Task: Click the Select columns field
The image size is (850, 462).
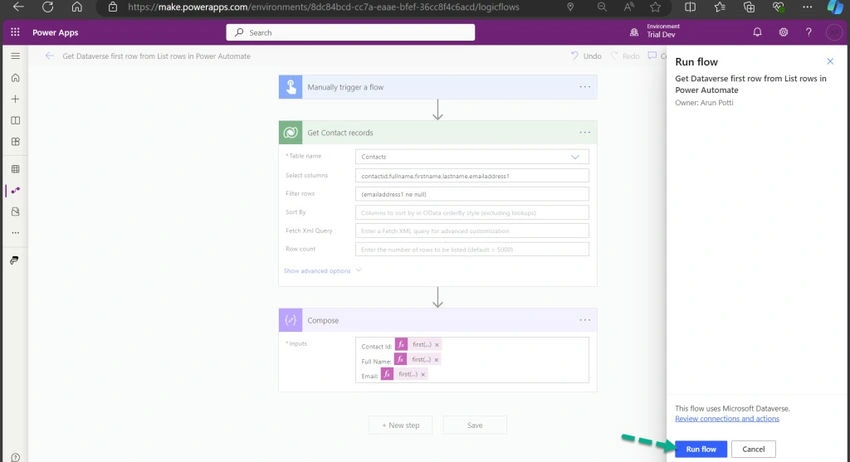Action: coord(472,176)
